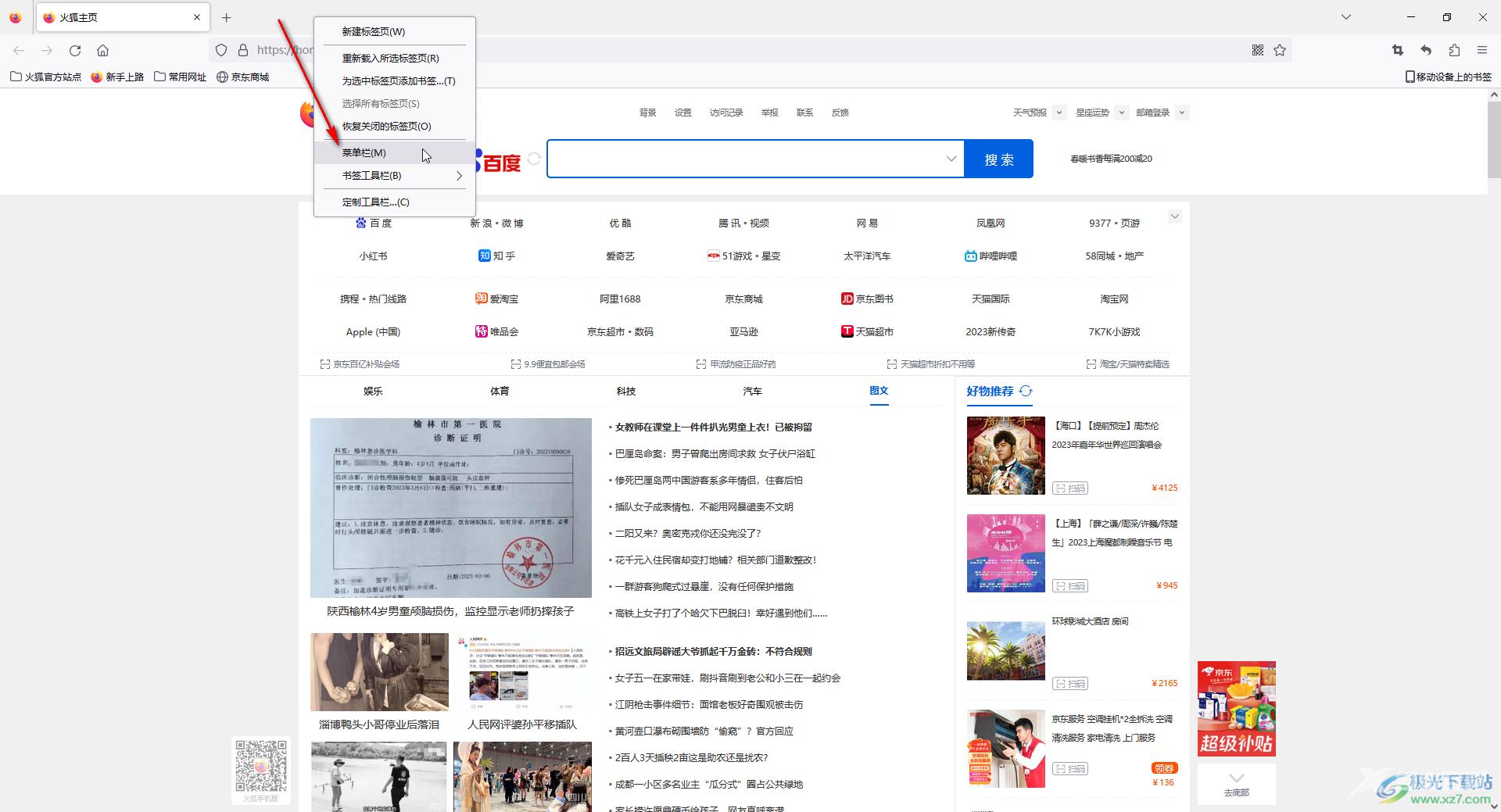Image resolution: width=1501 pixels, height=812 pixels.
Task: Select 为选中标签页添加书签 menu item
Action: click(395, 80)
